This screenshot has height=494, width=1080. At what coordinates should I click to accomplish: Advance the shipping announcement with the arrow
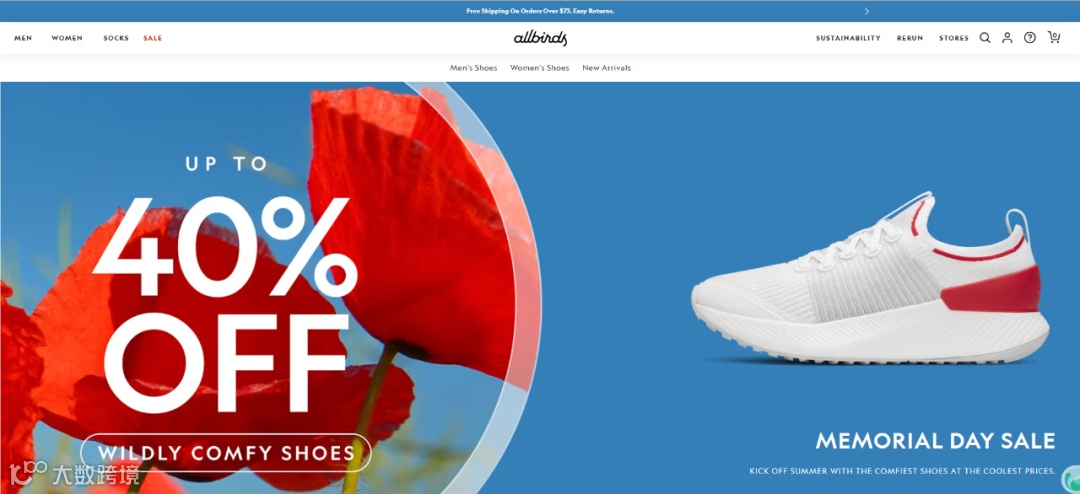866,11
